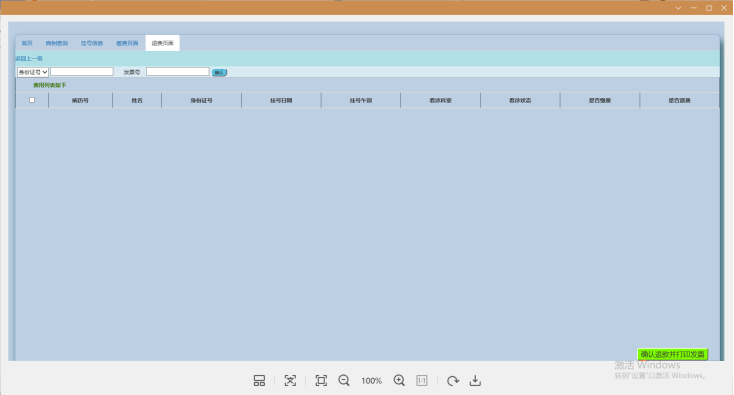Click the 看诊科室 column header
The image size is (734, 395).
tap(440, 101)
